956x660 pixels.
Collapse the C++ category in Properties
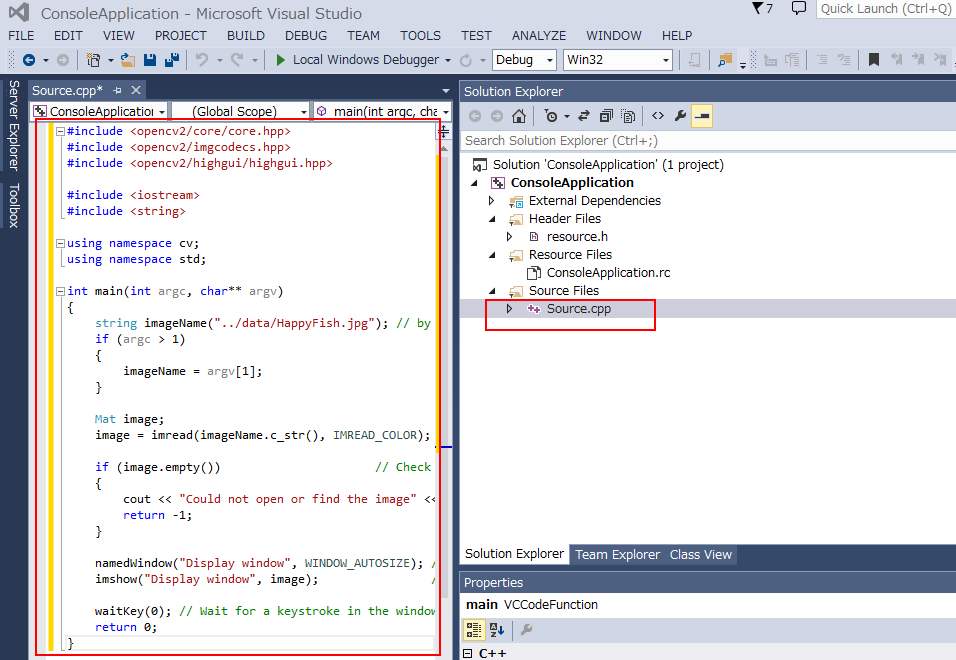[468, 653]
